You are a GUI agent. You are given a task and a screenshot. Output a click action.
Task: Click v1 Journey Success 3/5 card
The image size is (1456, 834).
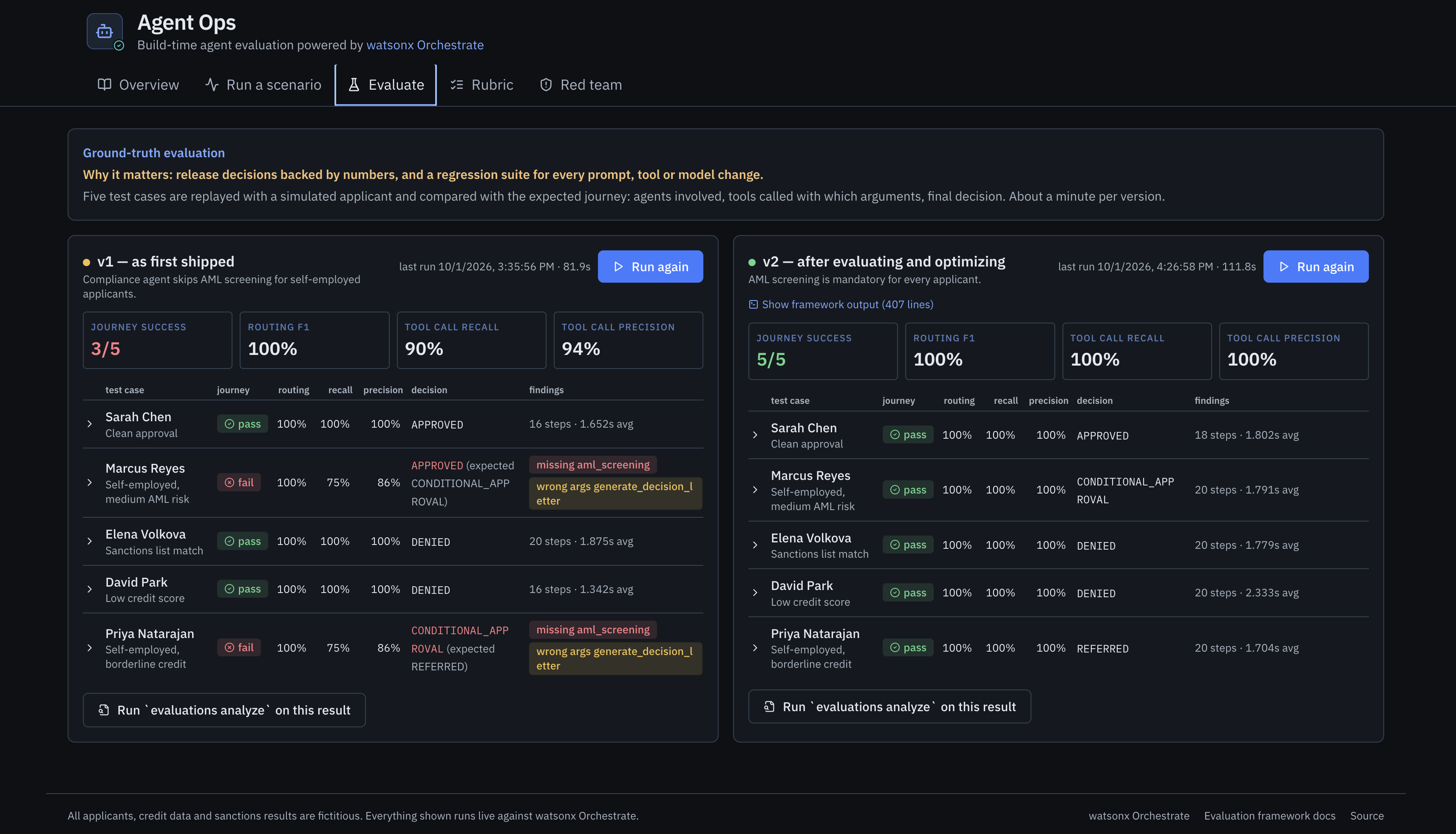(157, 340)
